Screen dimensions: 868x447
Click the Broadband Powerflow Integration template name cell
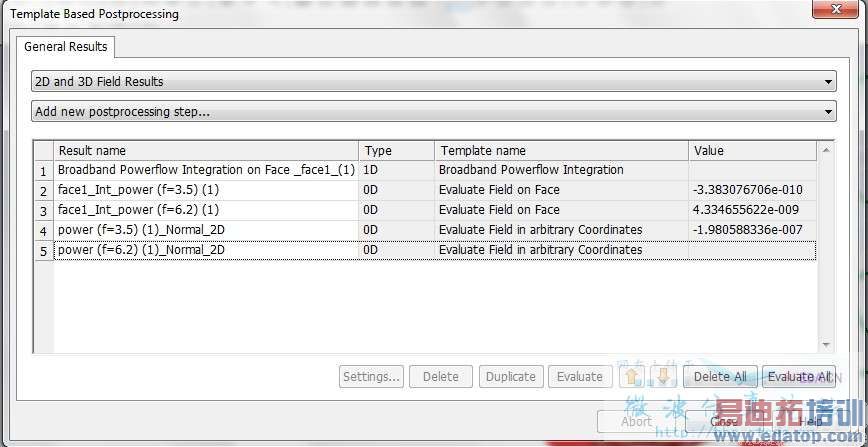tap(562, 170)
